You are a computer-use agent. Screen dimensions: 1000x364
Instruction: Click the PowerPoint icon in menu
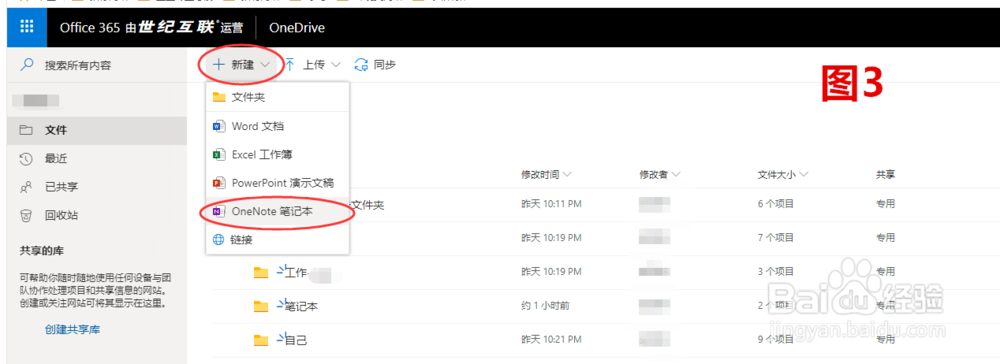click(x=219, y=183)
